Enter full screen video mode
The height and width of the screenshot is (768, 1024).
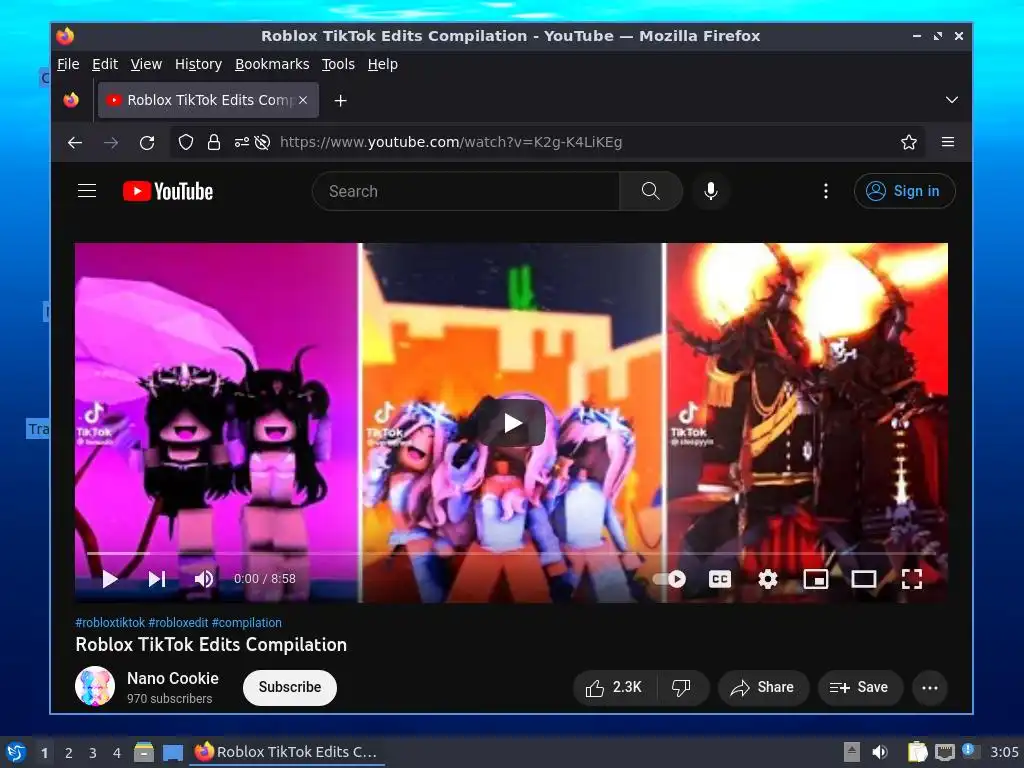click(x=912, y=579)
